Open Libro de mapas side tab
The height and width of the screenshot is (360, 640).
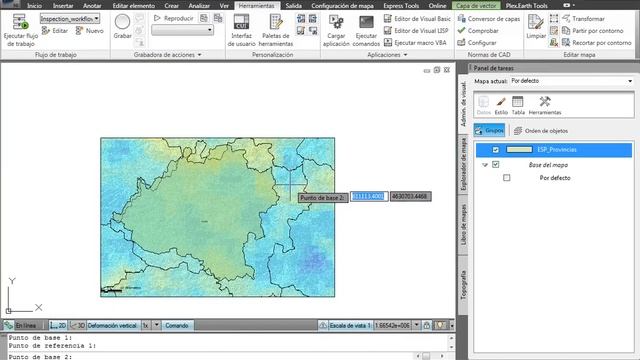click(463, 224)
